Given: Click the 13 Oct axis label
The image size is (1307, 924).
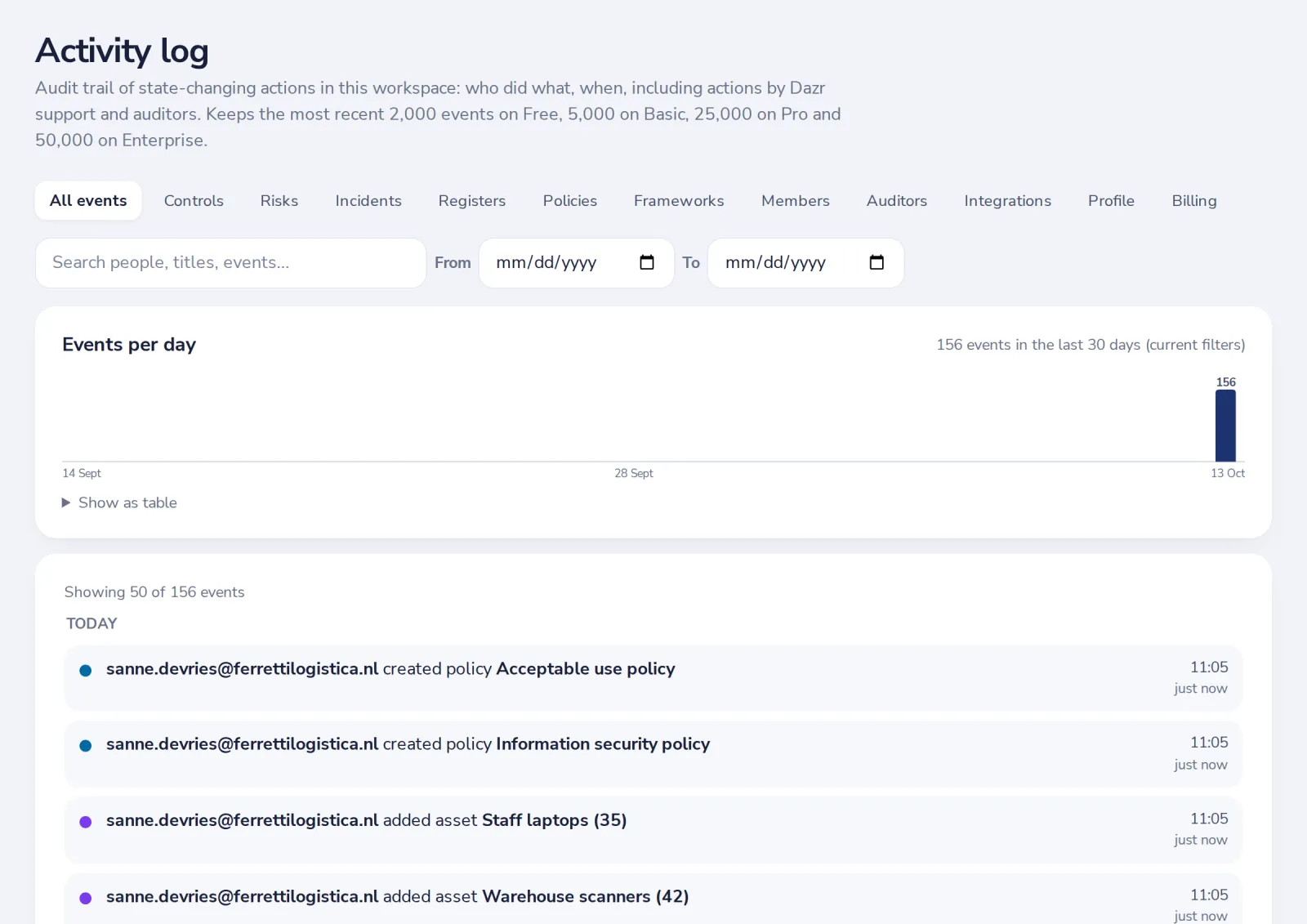Looking at the screenshot, I should point(1228,473).
